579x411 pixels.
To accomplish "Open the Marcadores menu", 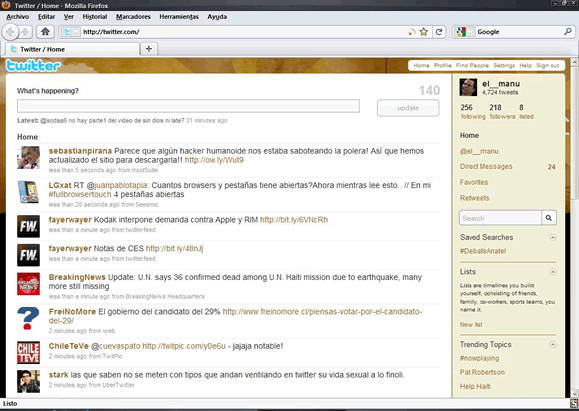I will [x=133, y=17].
